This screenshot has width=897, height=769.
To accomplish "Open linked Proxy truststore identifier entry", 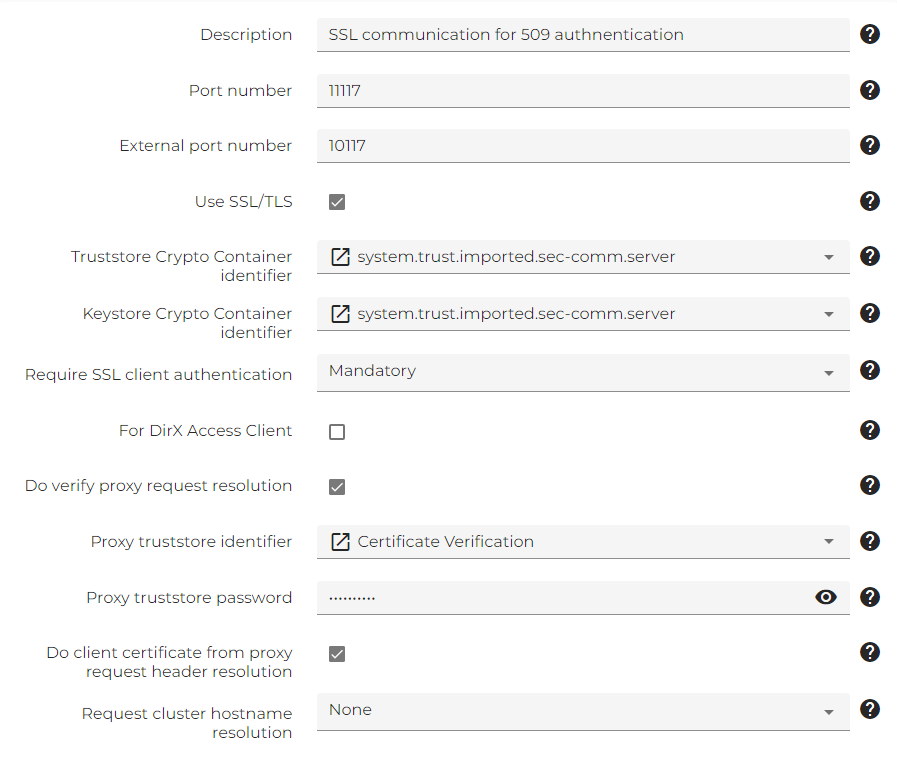I will 340,542.
